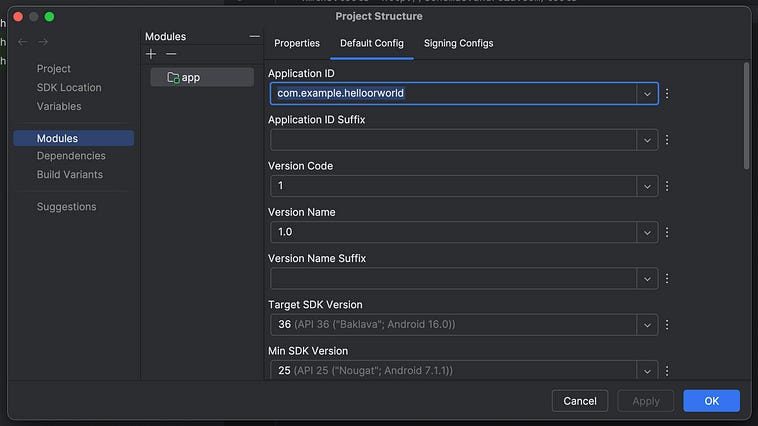Click the Cancel button
Image resolution: width=758 pixels, height=426 pixels.
[580, 401]
